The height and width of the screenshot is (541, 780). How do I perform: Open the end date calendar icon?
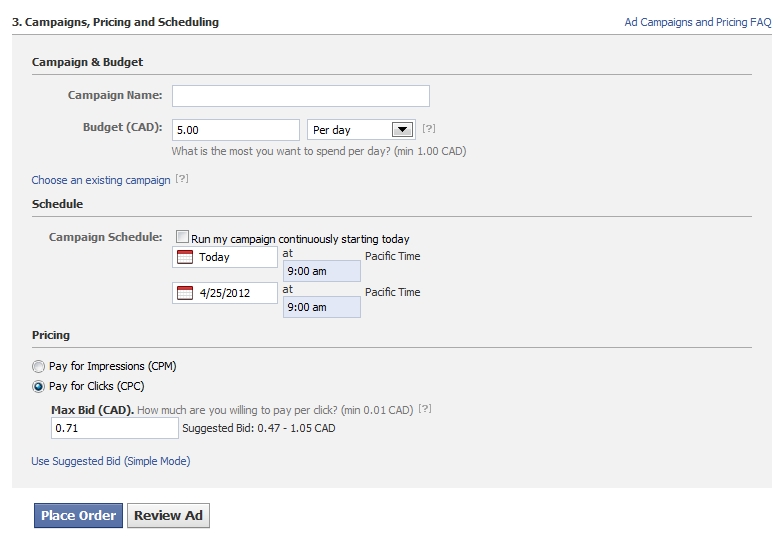(185, 293)
